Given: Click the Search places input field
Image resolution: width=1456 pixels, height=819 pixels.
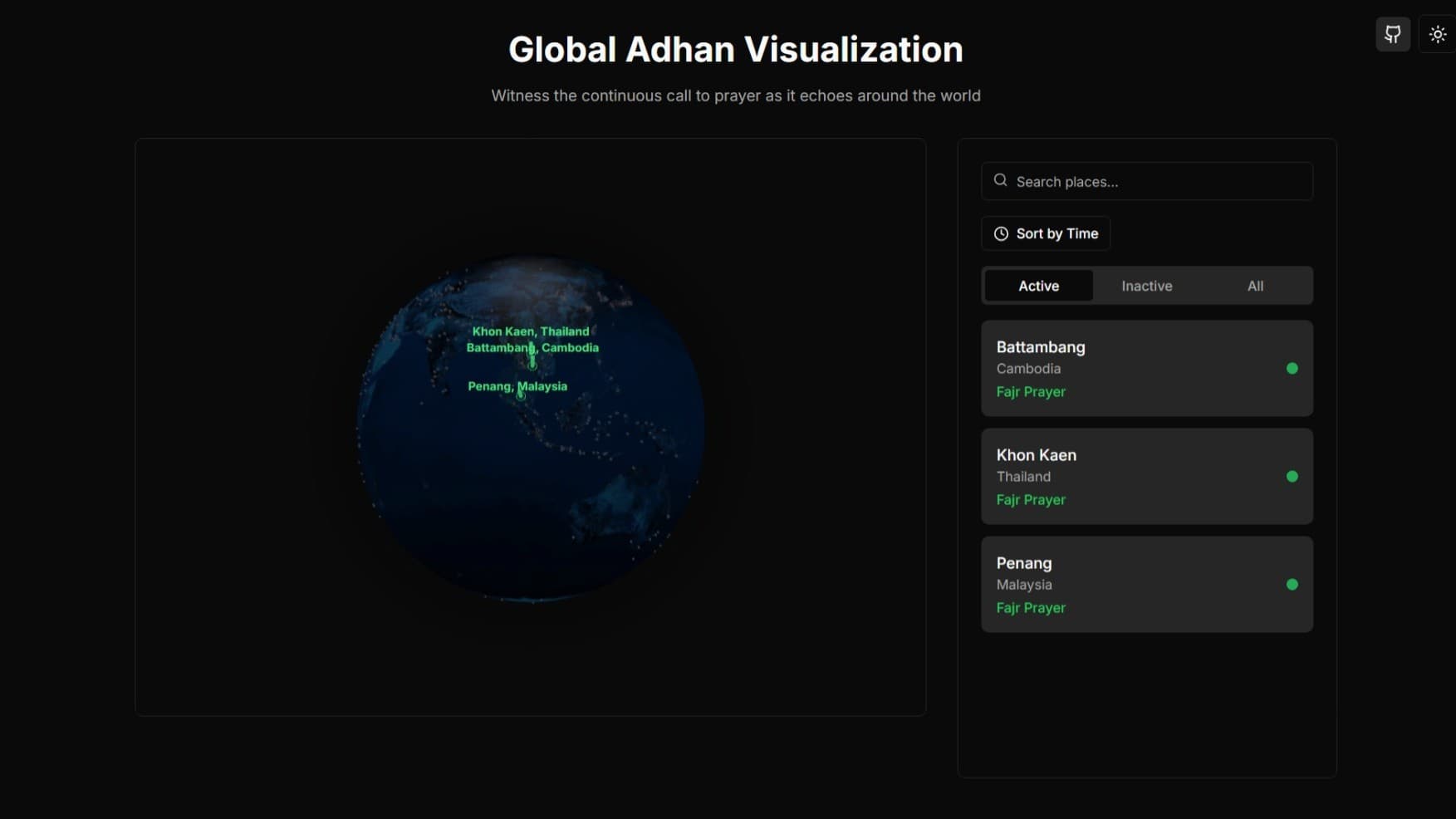Looking at the screenshot, I should [1146, 181].
